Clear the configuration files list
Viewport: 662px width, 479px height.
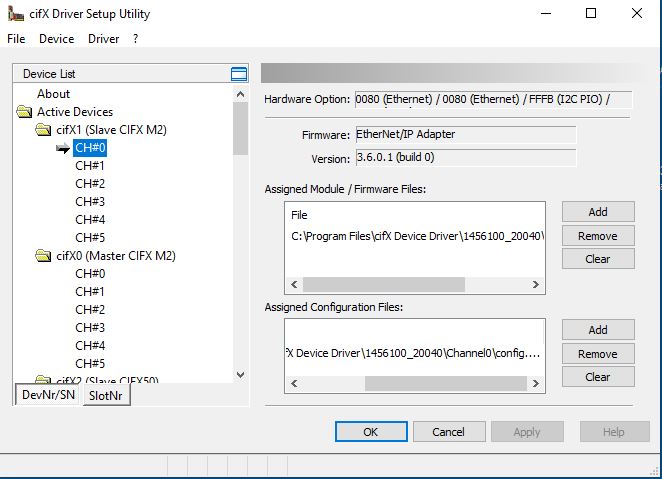coord(598,376)
